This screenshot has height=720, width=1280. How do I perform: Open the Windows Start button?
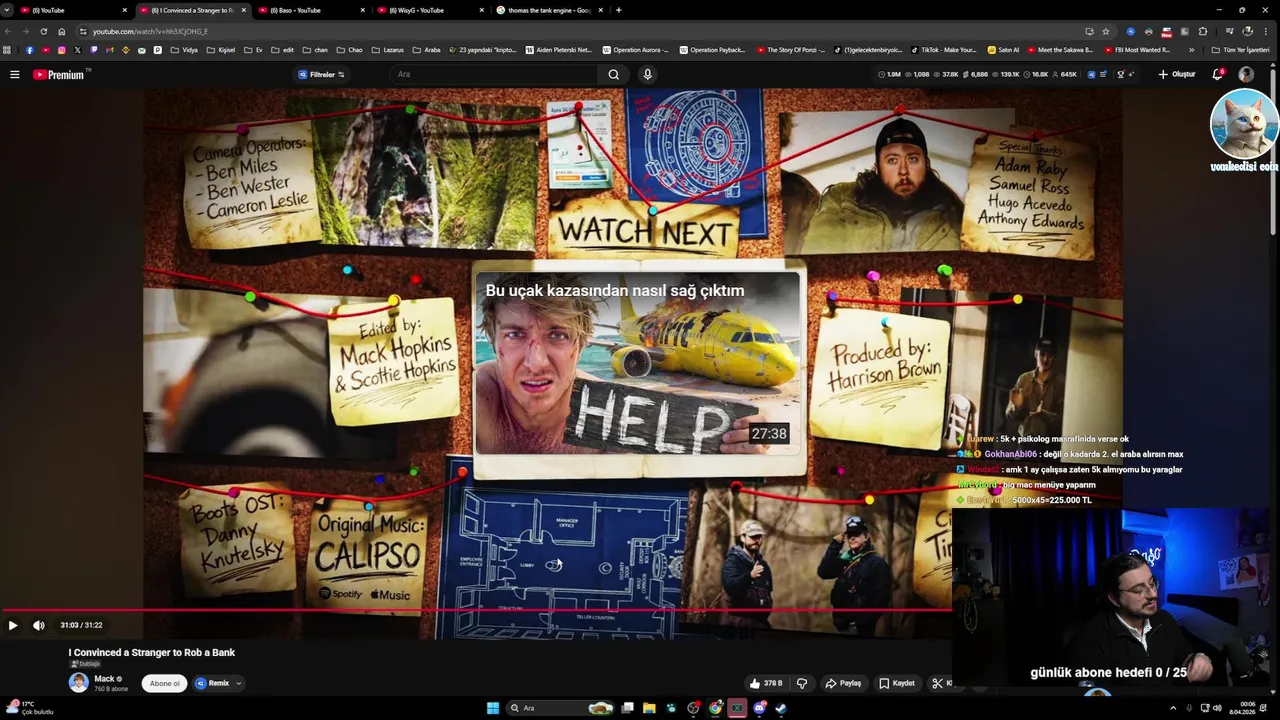tap(493, 708)
